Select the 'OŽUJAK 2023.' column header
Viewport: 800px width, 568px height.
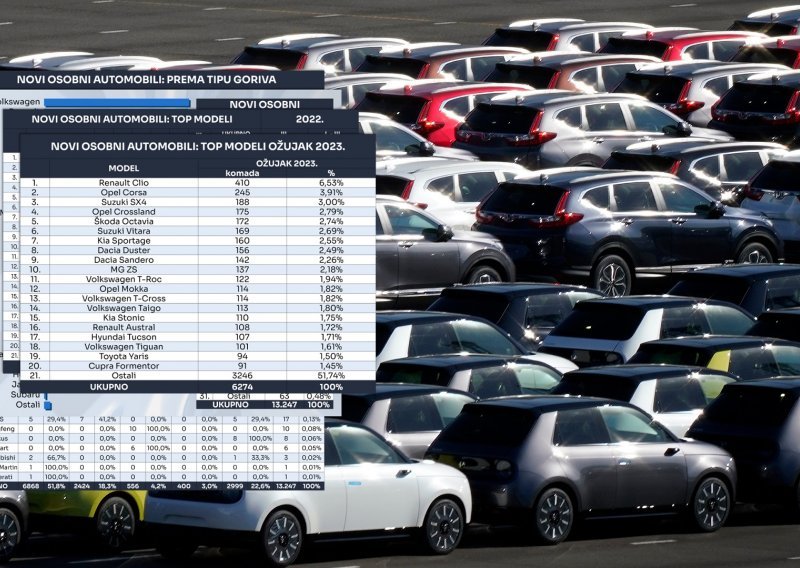287,164
